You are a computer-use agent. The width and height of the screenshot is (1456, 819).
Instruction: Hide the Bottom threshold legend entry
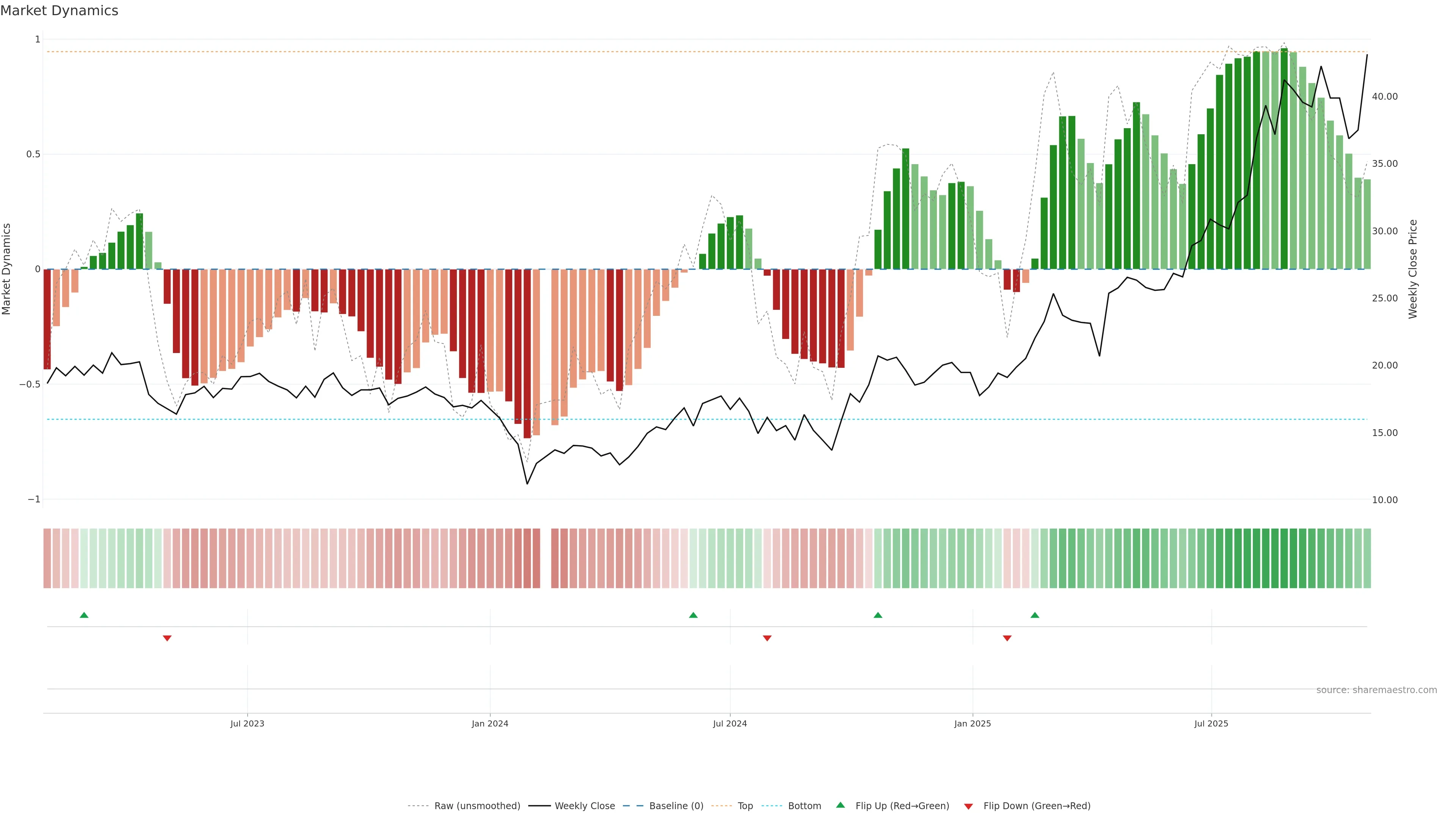(x=804, y=806)
